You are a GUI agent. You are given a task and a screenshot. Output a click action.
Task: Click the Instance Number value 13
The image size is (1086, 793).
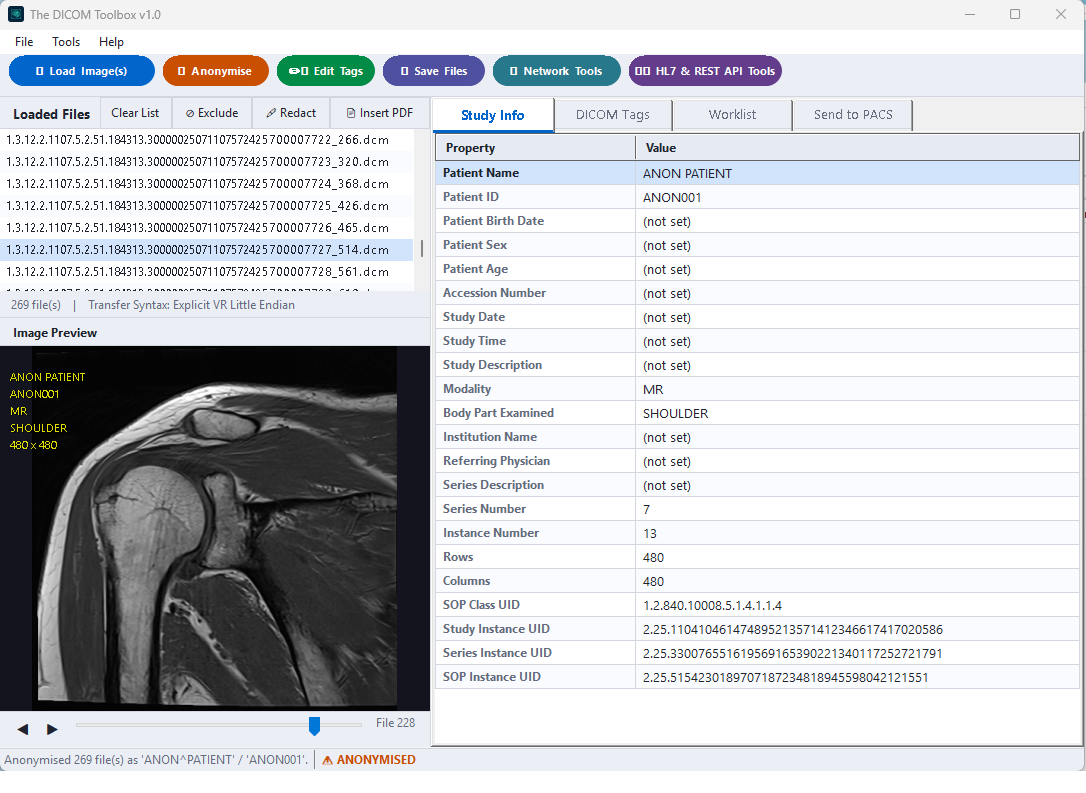tap(650, 533)
